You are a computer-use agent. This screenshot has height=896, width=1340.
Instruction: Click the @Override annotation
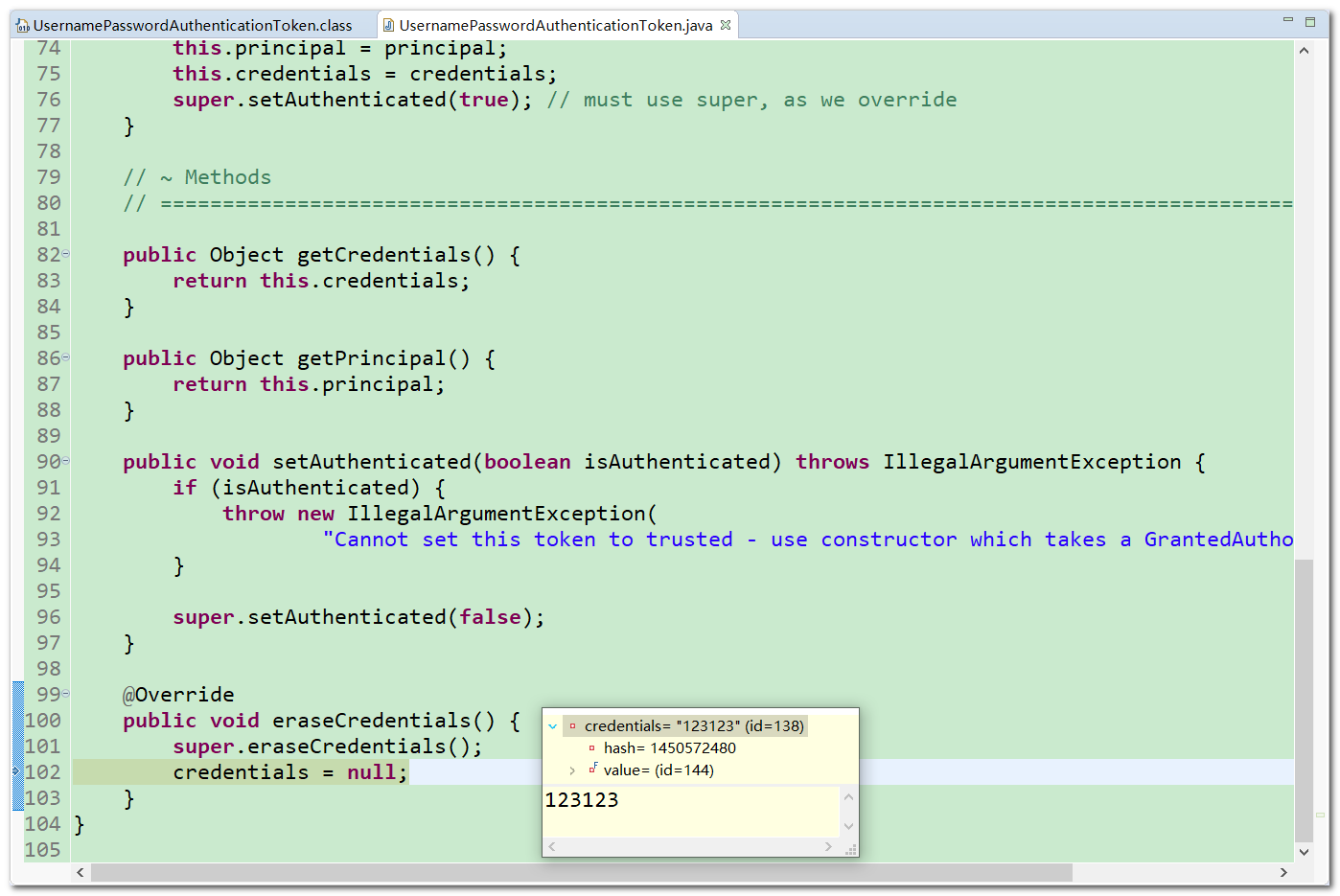178,695
